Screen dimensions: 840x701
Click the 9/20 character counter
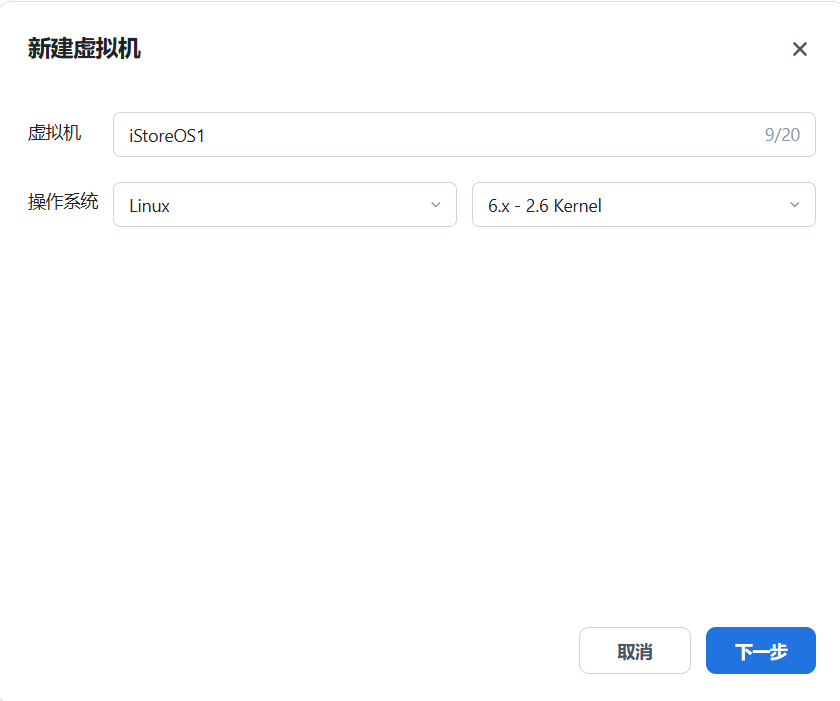[x=782, y=135]
